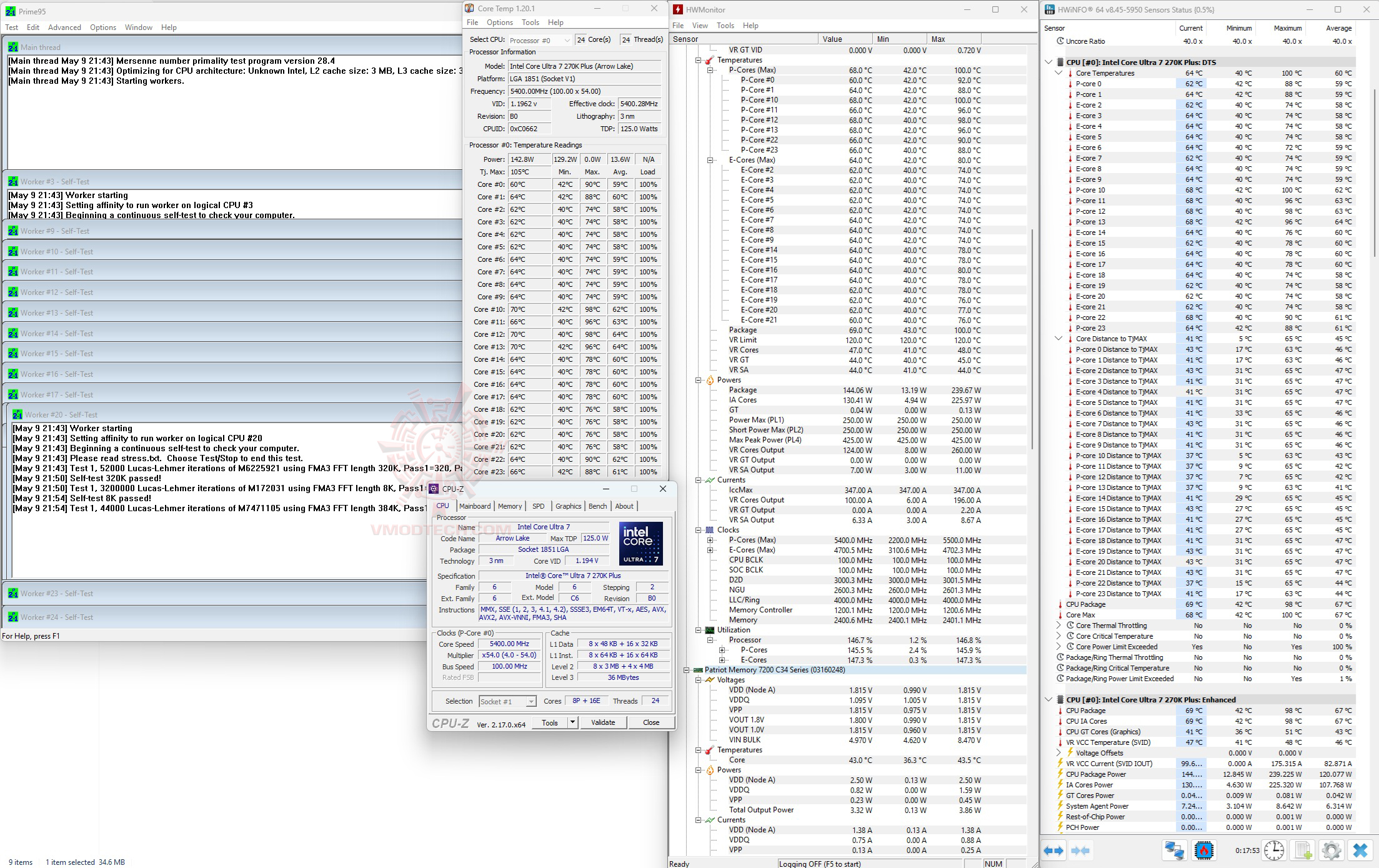1379x868 pixels.
Task: Collapse the P-Cores (Max) temperature node
Action: 710,70
